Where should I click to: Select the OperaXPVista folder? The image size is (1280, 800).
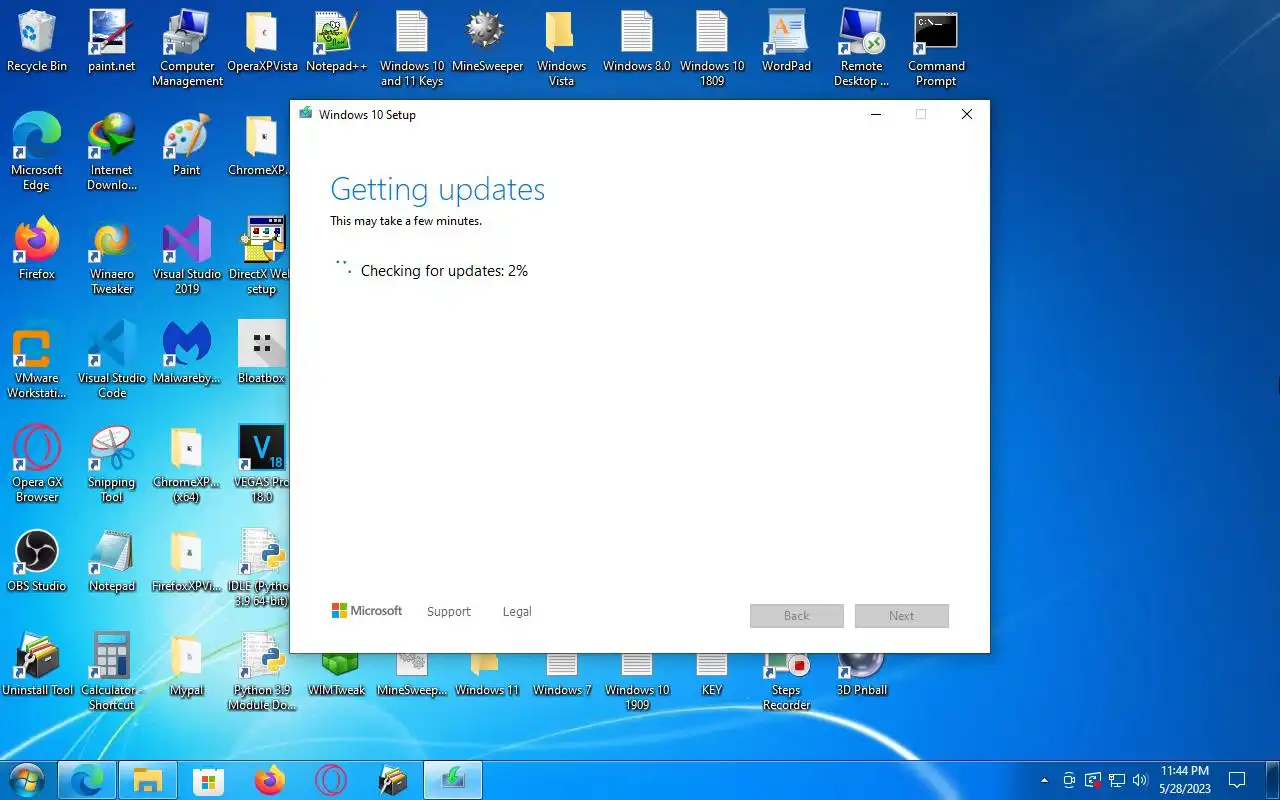click(x=262, y=42)
